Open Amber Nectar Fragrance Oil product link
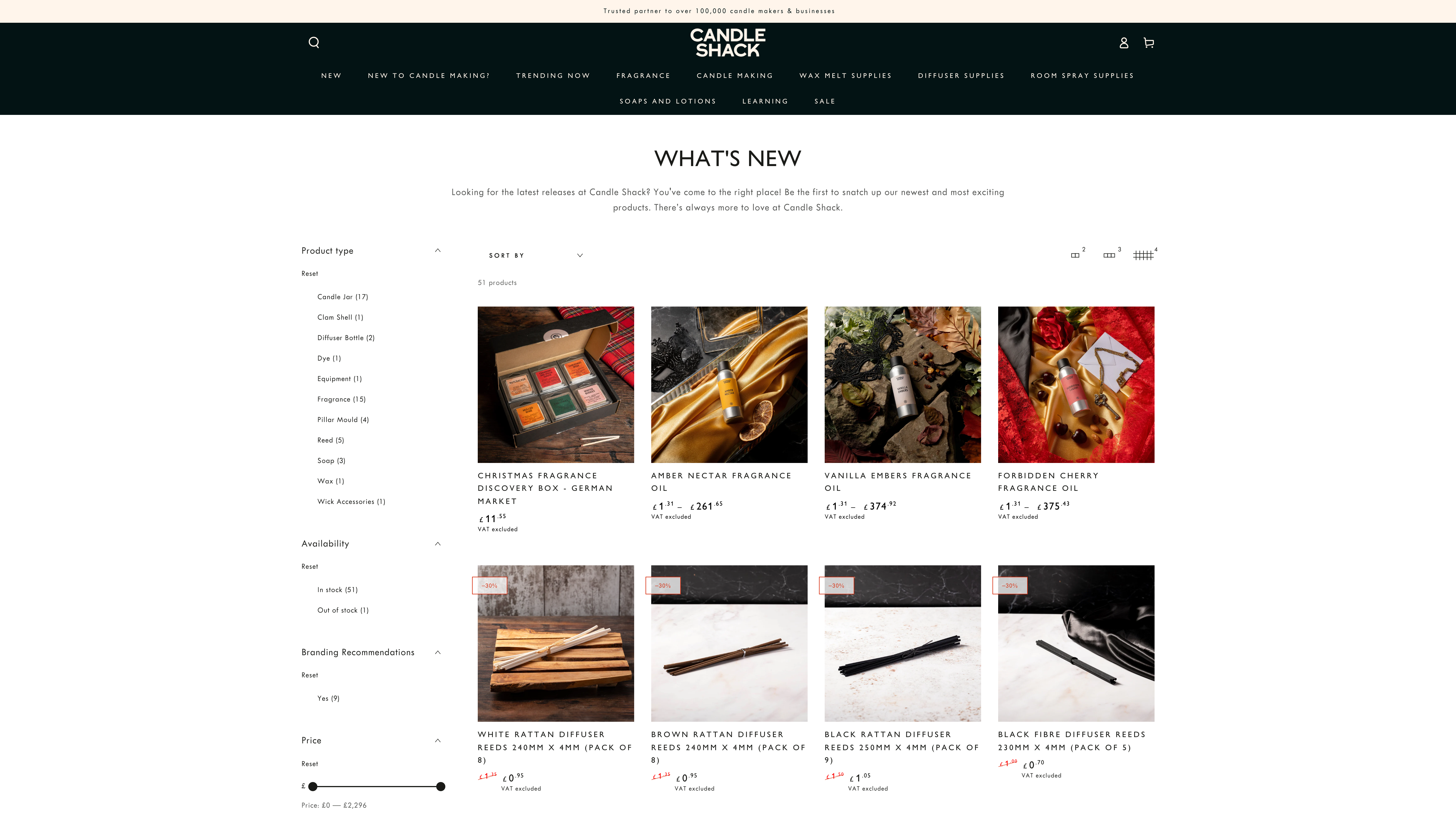 [721, 481]
